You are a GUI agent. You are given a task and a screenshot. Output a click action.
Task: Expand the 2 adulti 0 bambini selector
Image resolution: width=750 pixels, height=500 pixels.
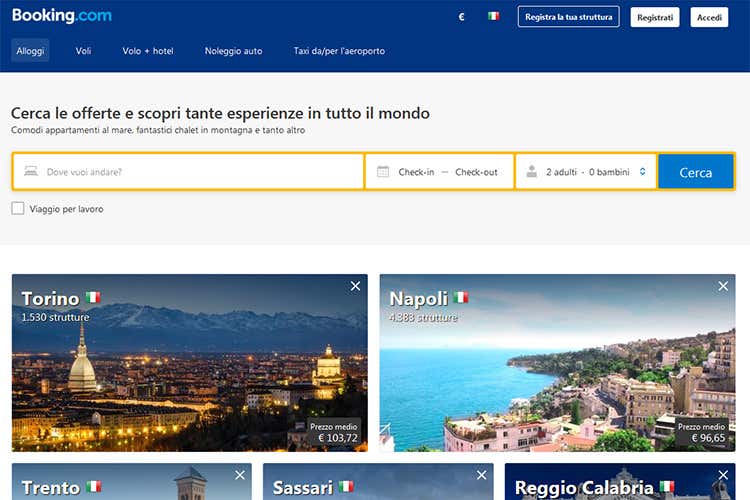(x=587, y=172)
